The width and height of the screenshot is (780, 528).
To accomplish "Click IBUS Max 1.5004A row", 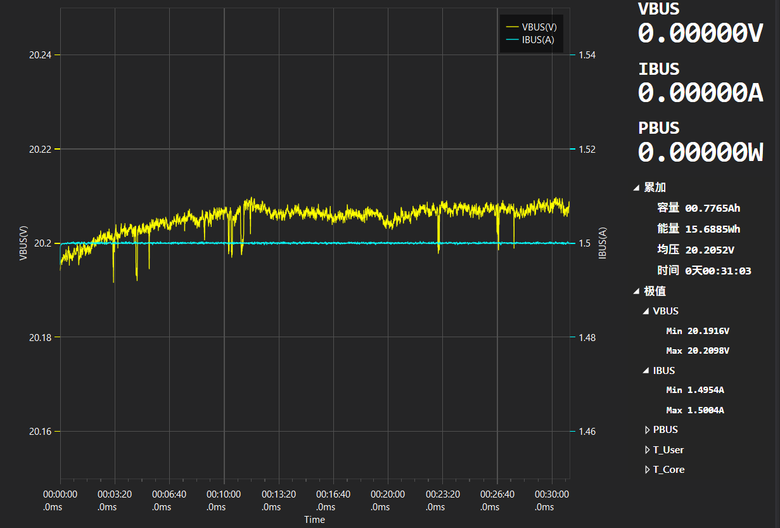I will (x=695, y=411).
